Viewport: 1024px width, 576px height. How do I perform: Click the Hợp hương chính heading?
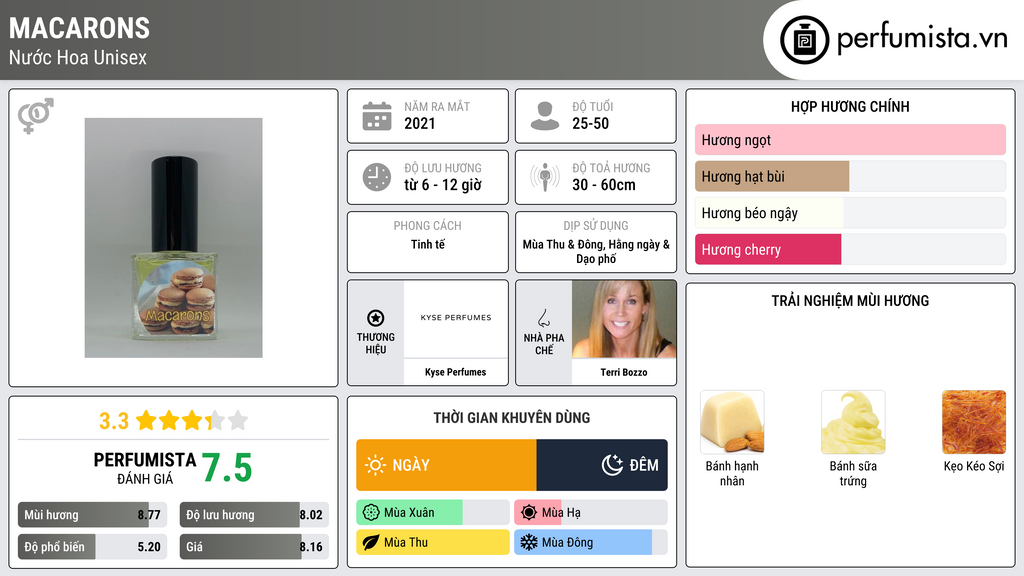[x=850, y=106]
